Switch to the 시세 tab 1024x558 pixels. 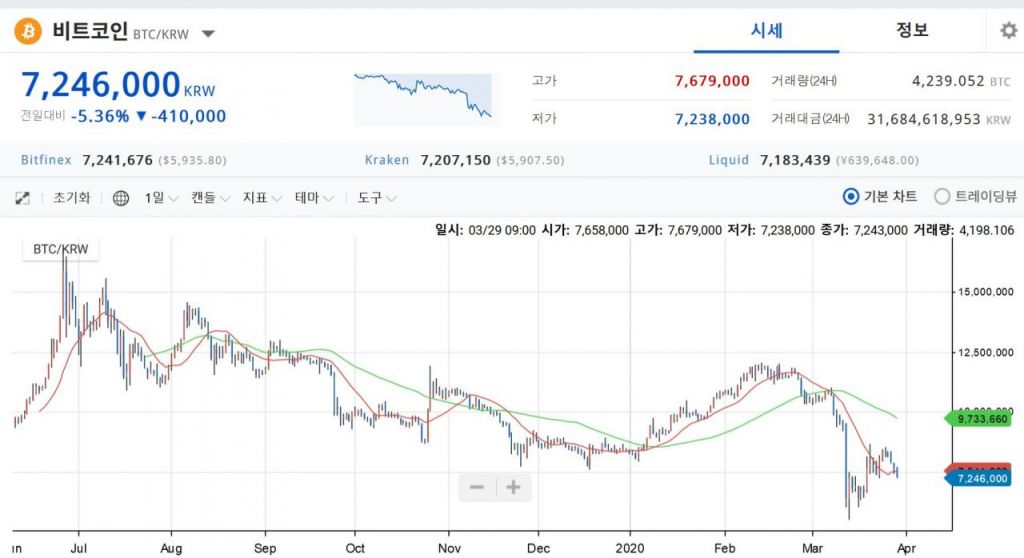(766, 30)
